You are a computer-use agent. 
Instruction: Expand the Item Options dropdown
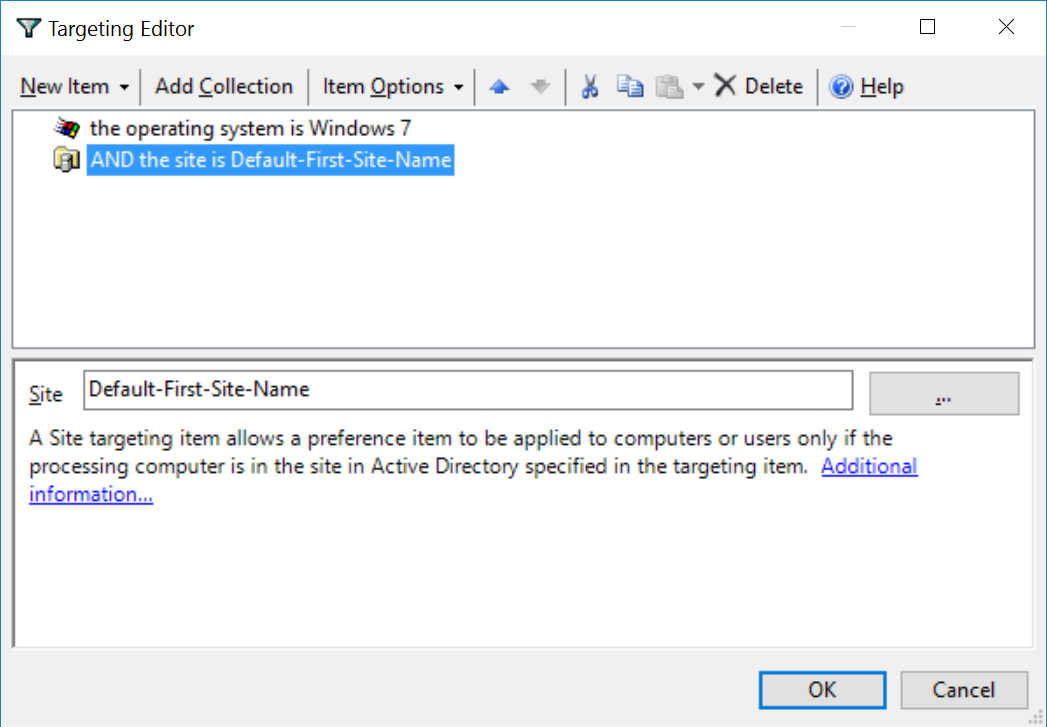click(x=393, y=87)
